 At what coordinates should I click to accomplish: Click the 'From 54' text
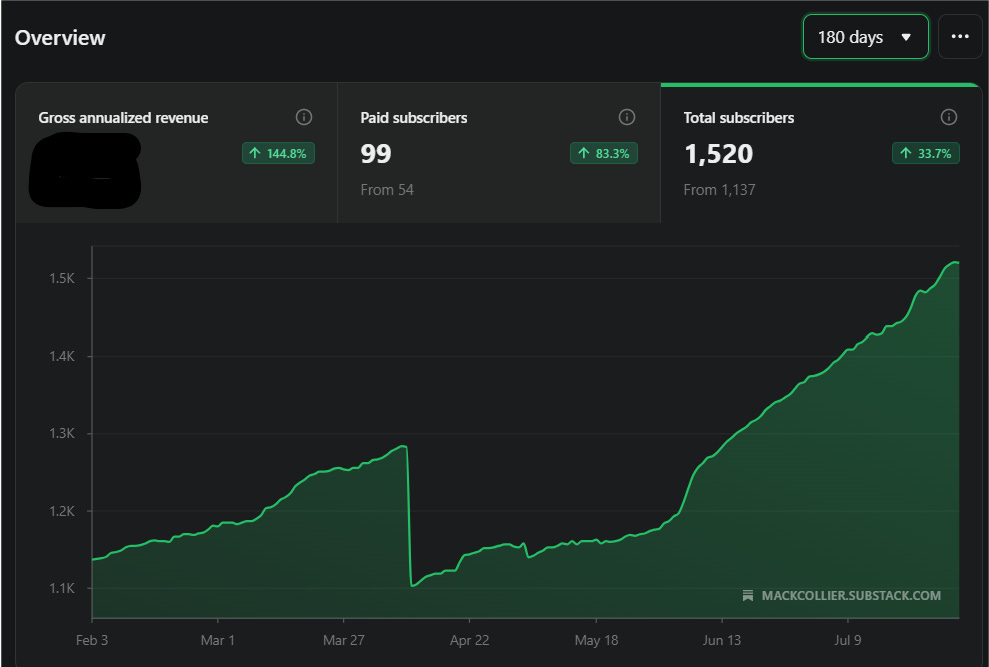click(387, 190)
